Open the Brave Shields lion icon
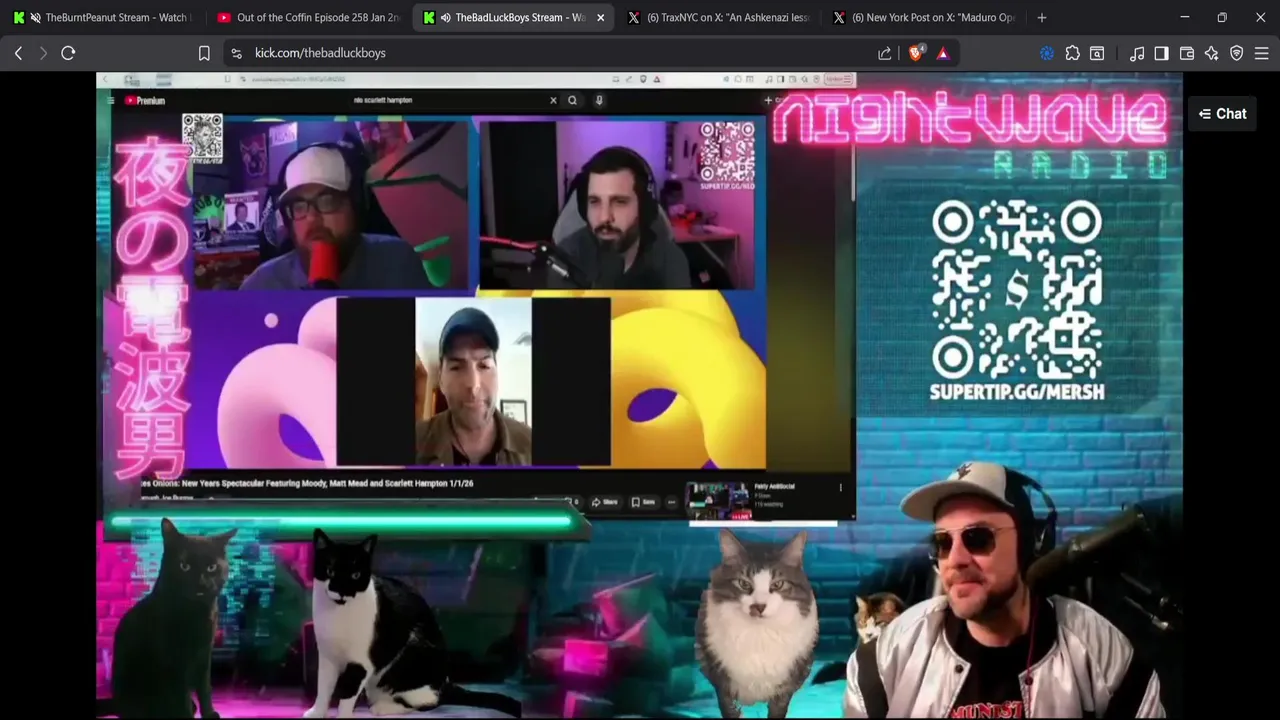Screen dimensions: 1280x720 point(916,53)
